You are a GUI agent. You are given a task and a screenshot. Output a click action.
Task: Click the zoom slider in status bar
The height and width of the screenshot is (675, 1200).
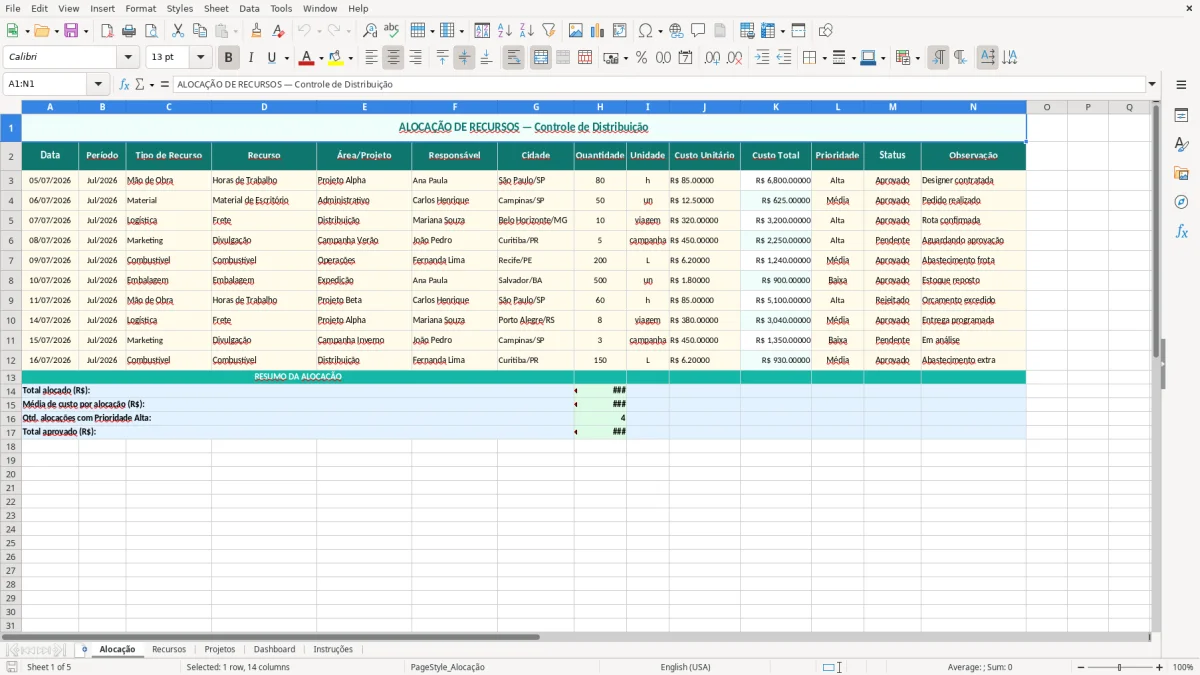[x=1119, y=667]
